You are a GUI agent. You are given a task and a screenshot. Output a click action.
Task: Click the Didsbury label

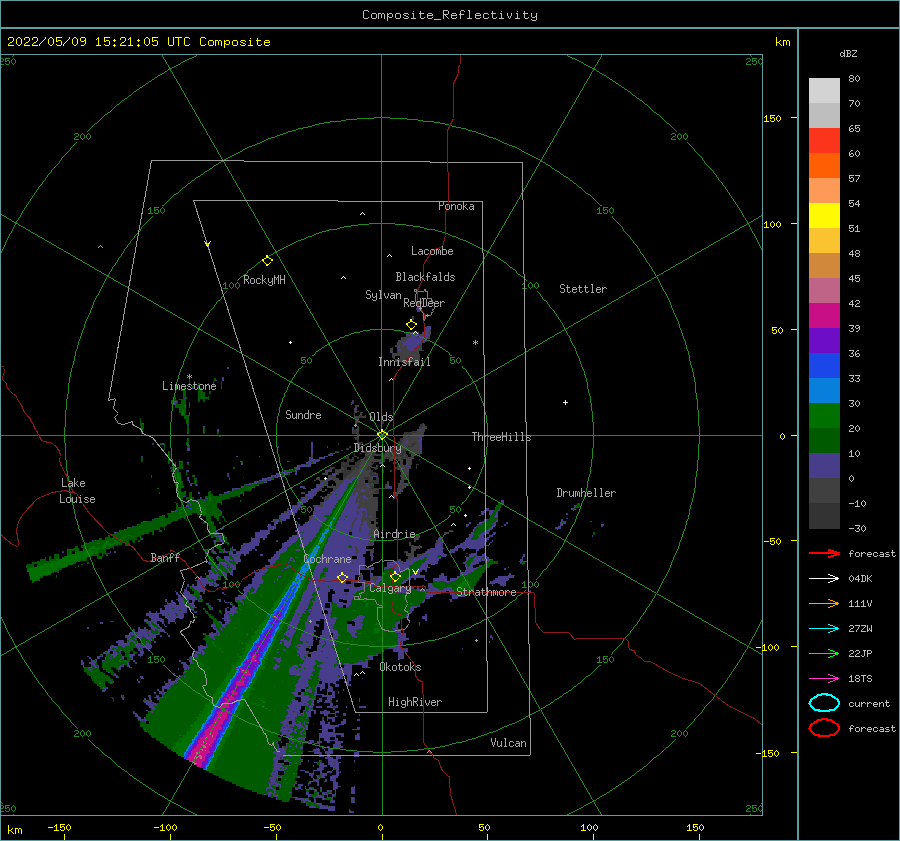(x=377, y=448)
